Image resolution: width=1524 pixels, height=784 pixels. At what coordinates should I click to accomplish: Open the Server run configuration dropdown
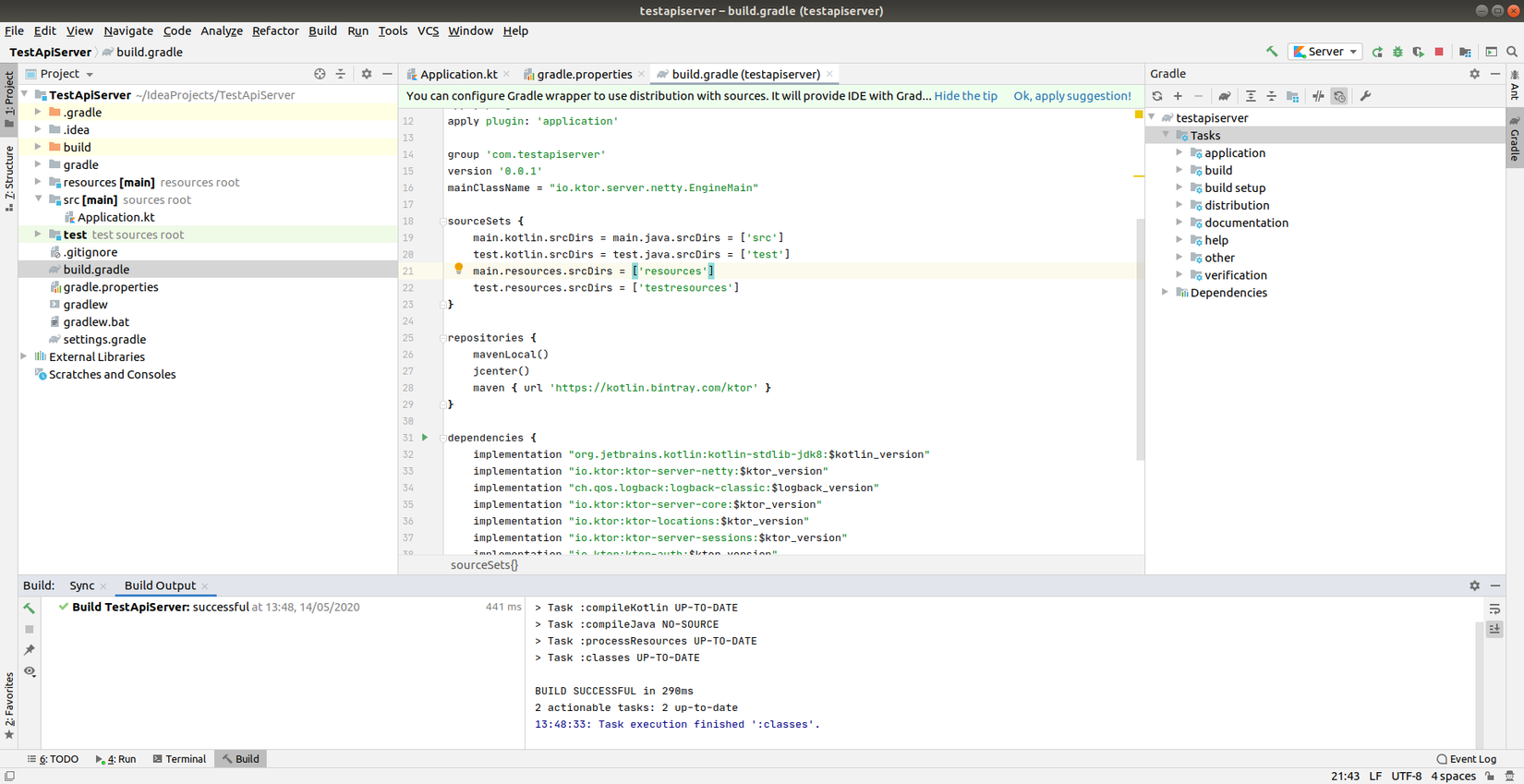1325,52
